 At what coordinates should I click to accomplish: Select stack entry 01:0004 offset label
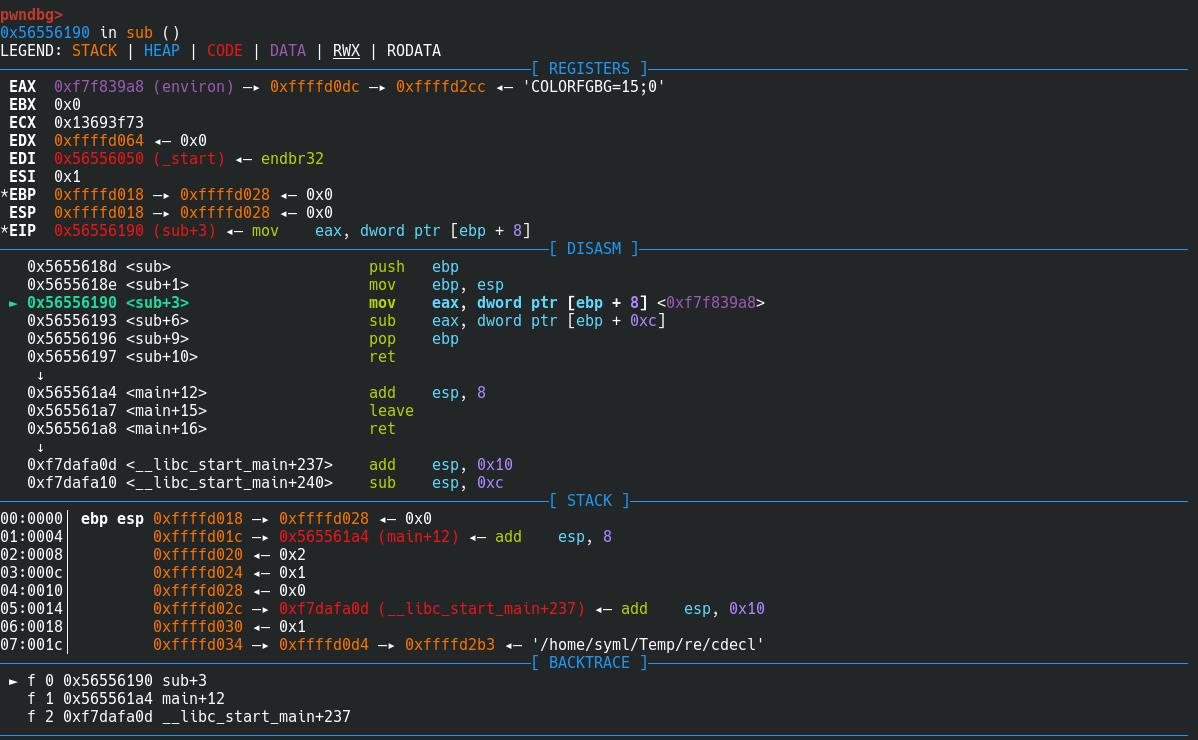coord(32,537)
